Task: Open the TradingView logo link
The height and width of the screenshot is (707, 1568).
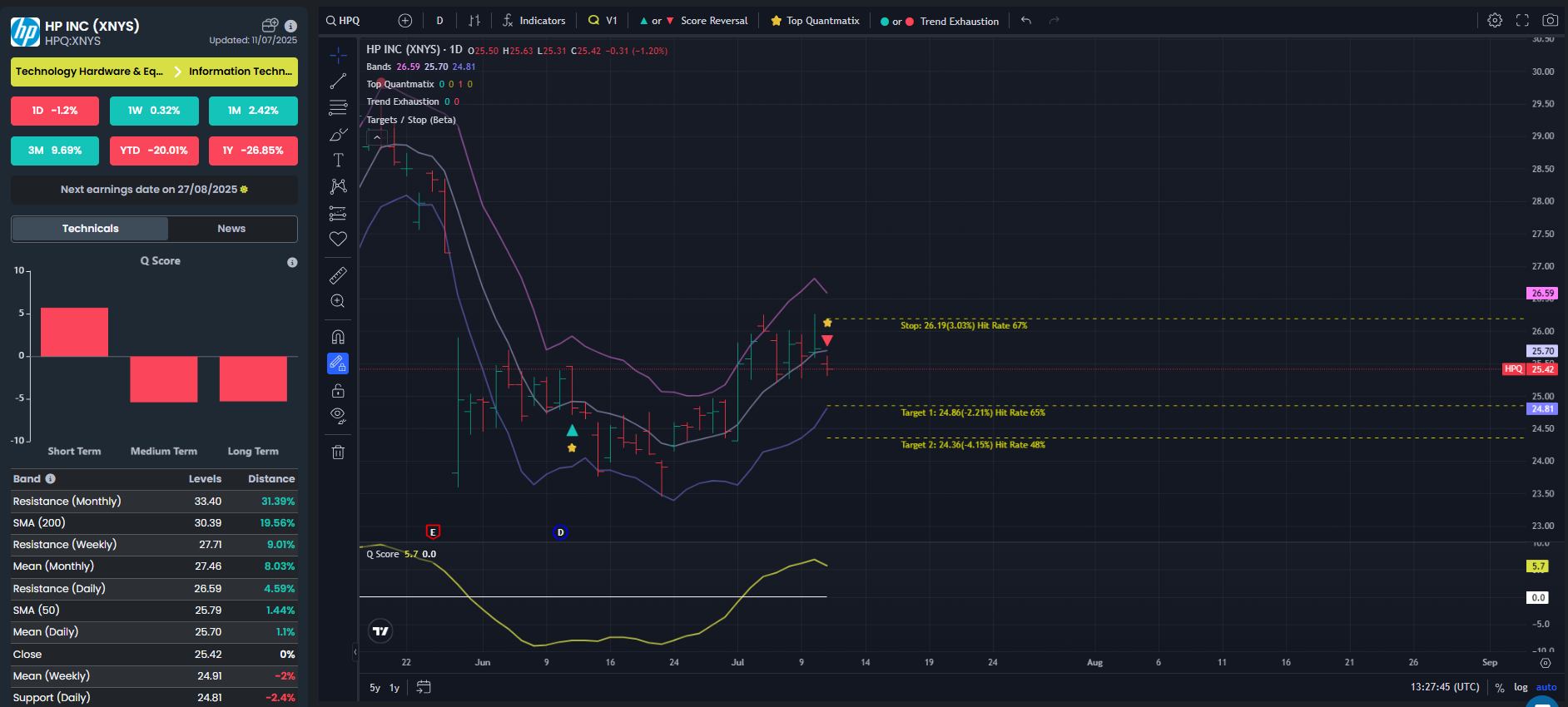Action: (380, 631)
